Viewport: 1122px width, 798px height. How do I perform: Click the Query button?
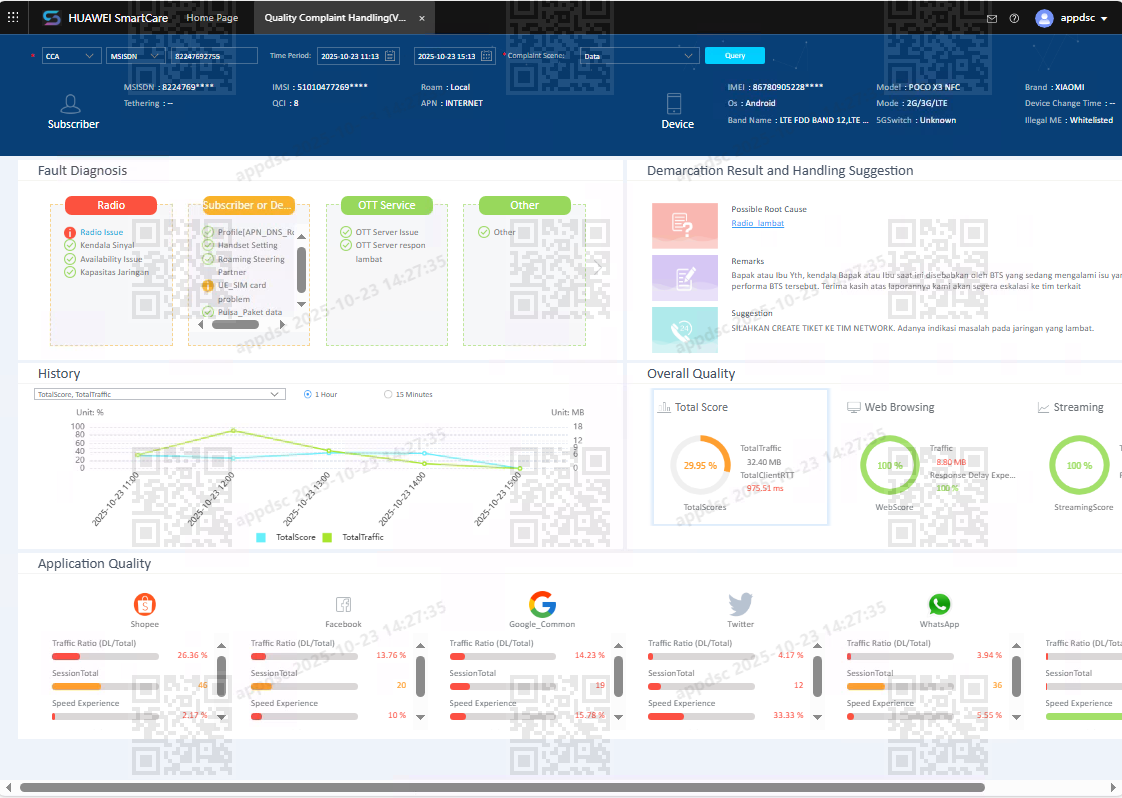[735, 56]
